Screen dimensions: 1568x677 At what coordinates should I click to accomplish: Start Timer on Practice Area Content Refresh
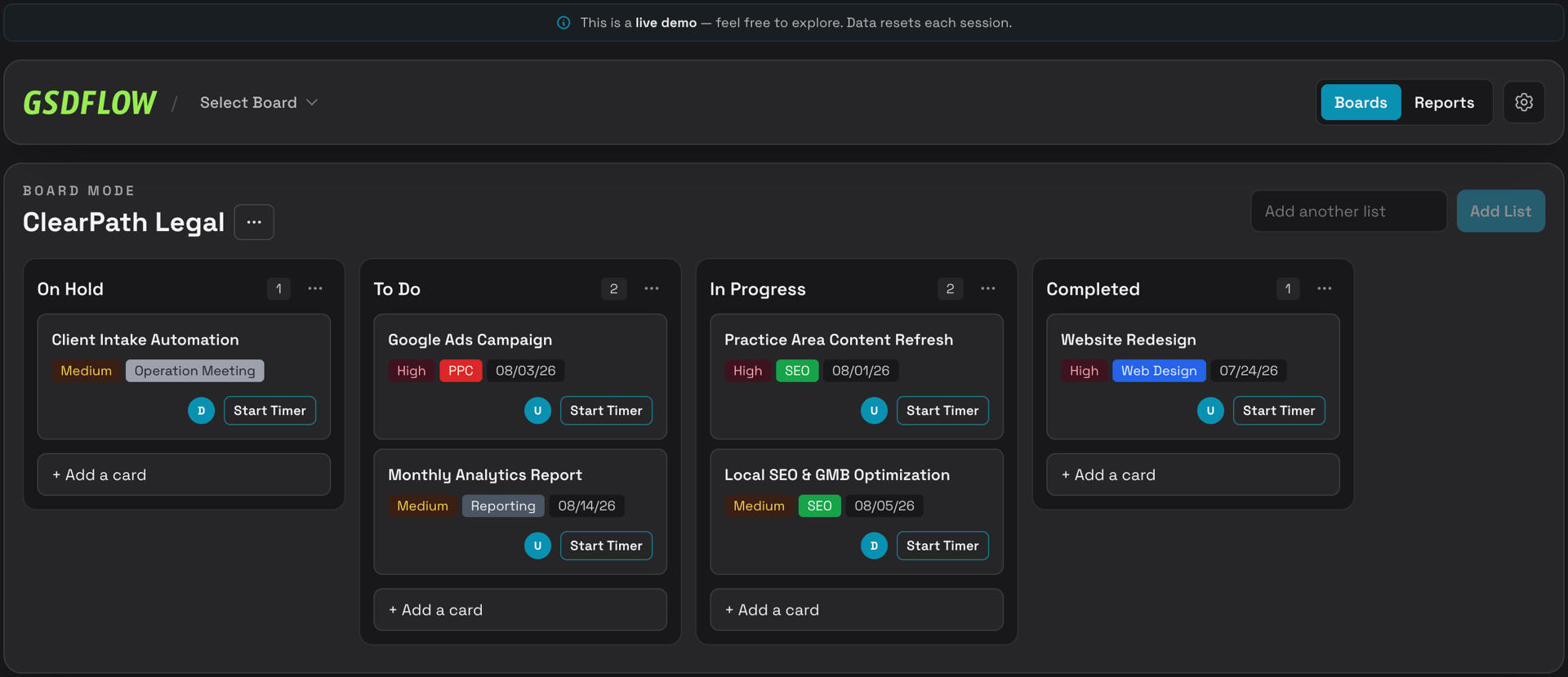(x=942, y=411)
